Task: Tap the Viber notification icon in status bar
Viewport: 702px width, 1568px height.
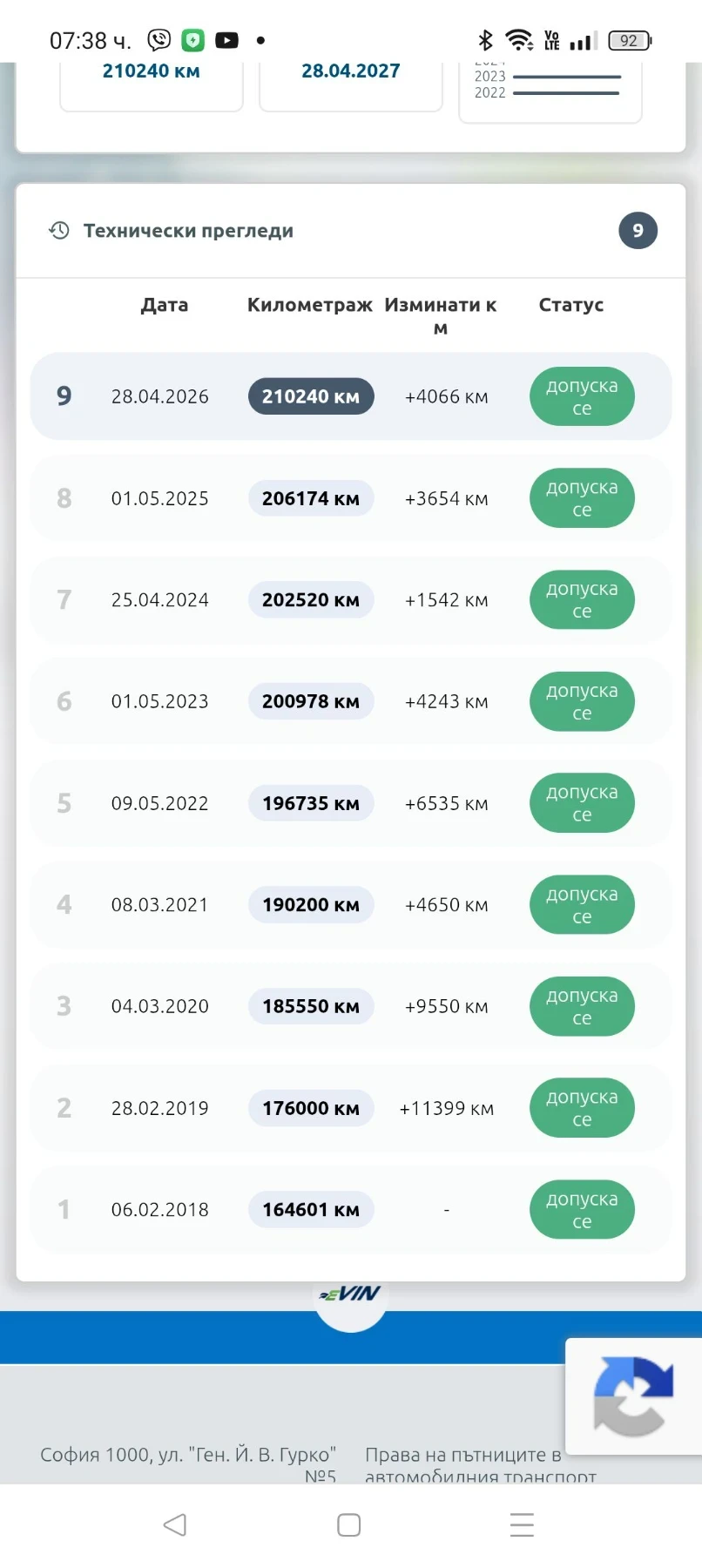Action: click(x=159, y=40)
